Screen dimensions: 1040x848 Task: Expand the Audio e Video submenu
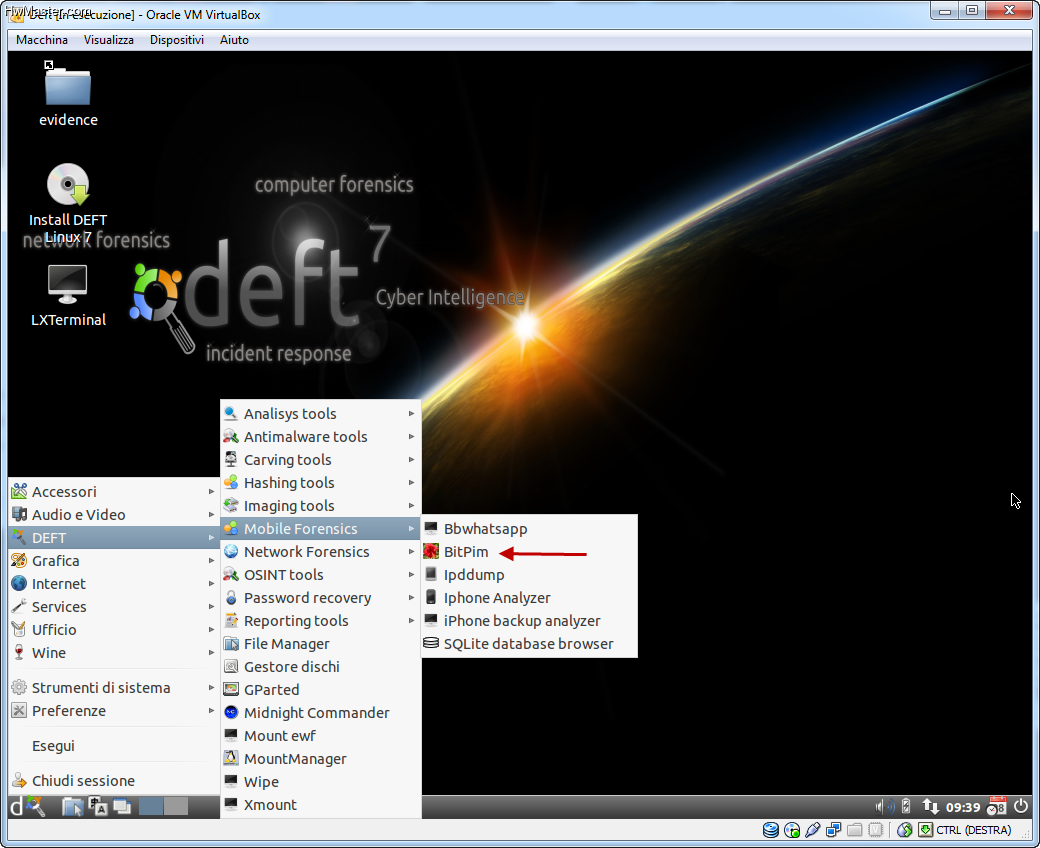click(114, 515)
